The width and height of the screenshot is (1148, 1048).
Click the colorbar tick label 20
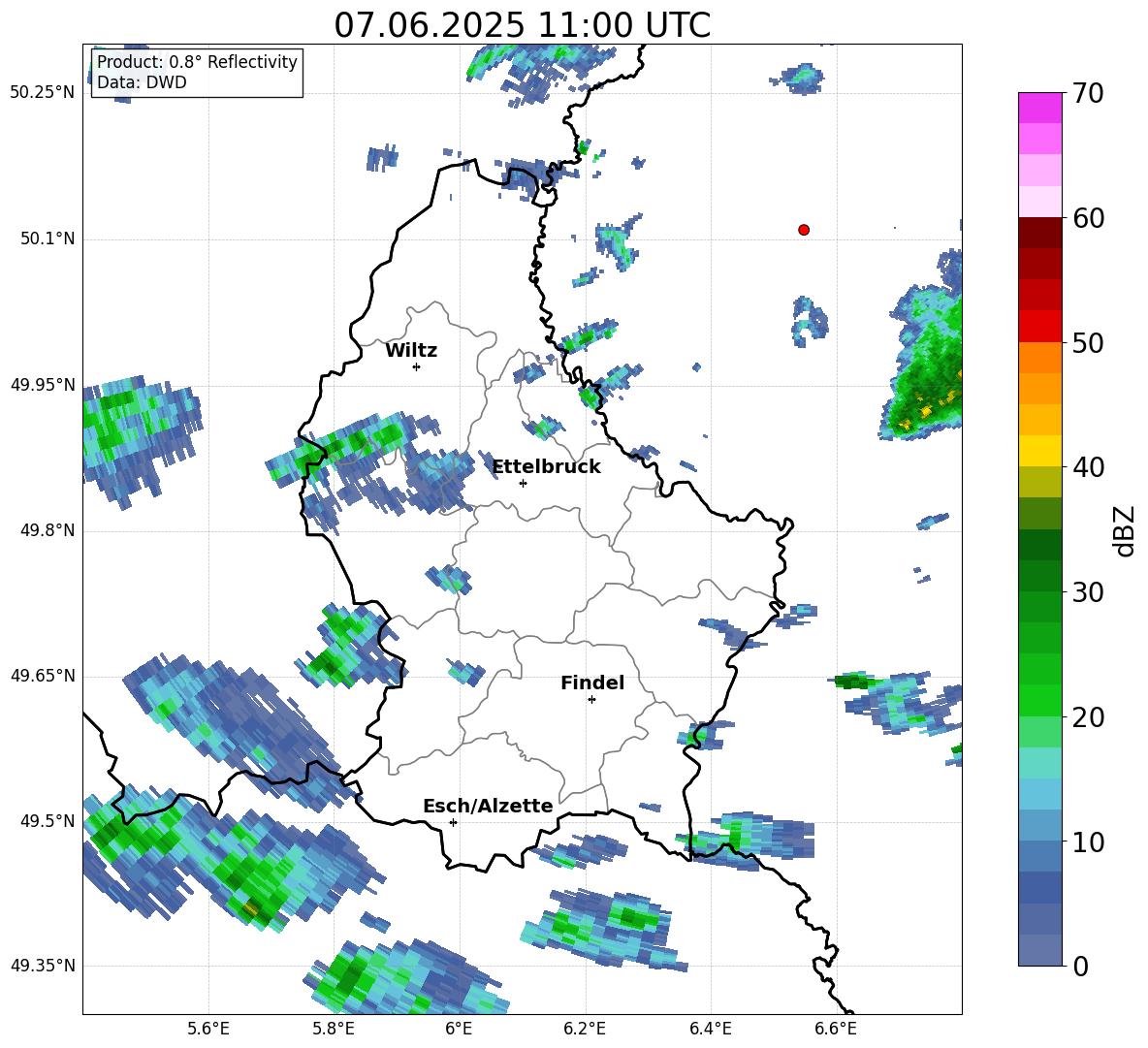tap(1088, 717)
